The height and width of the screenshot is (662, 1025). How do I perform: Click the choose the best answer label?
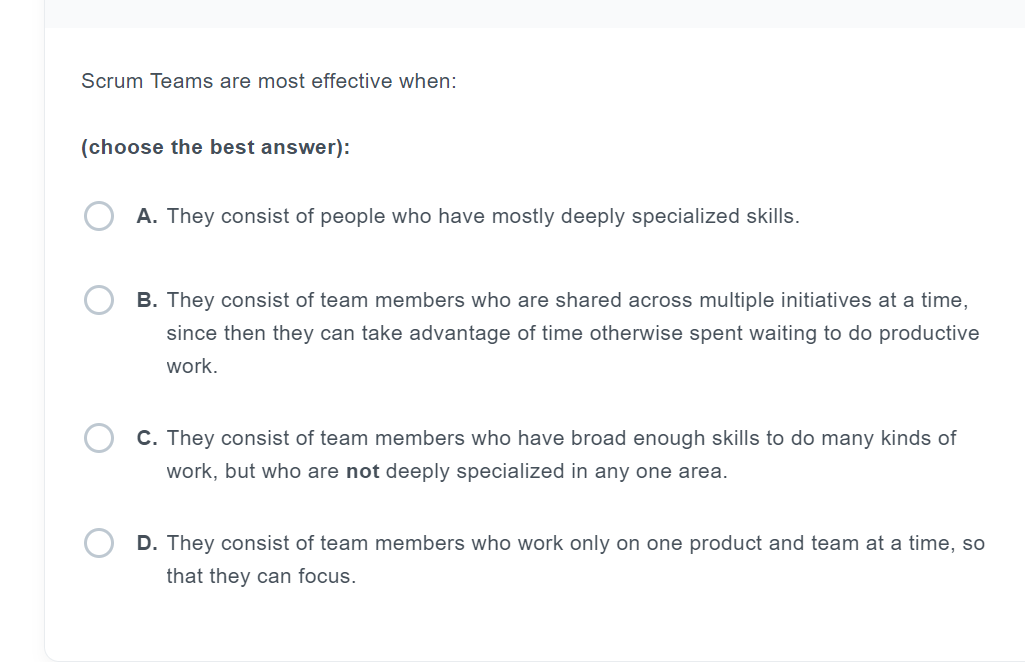[x=214, y=147]
